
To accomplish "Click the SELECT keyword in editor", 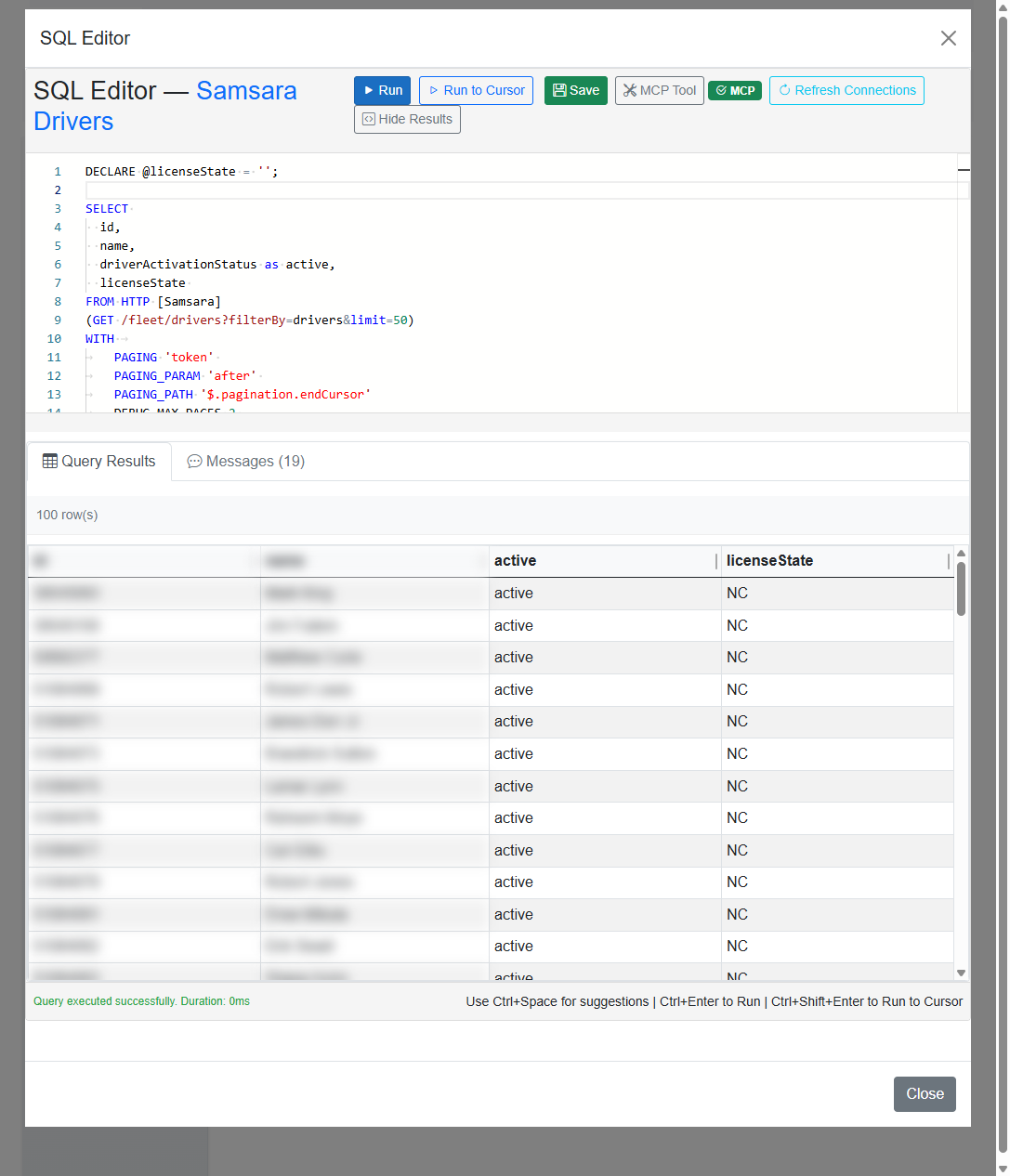I will tap(107, 209).
